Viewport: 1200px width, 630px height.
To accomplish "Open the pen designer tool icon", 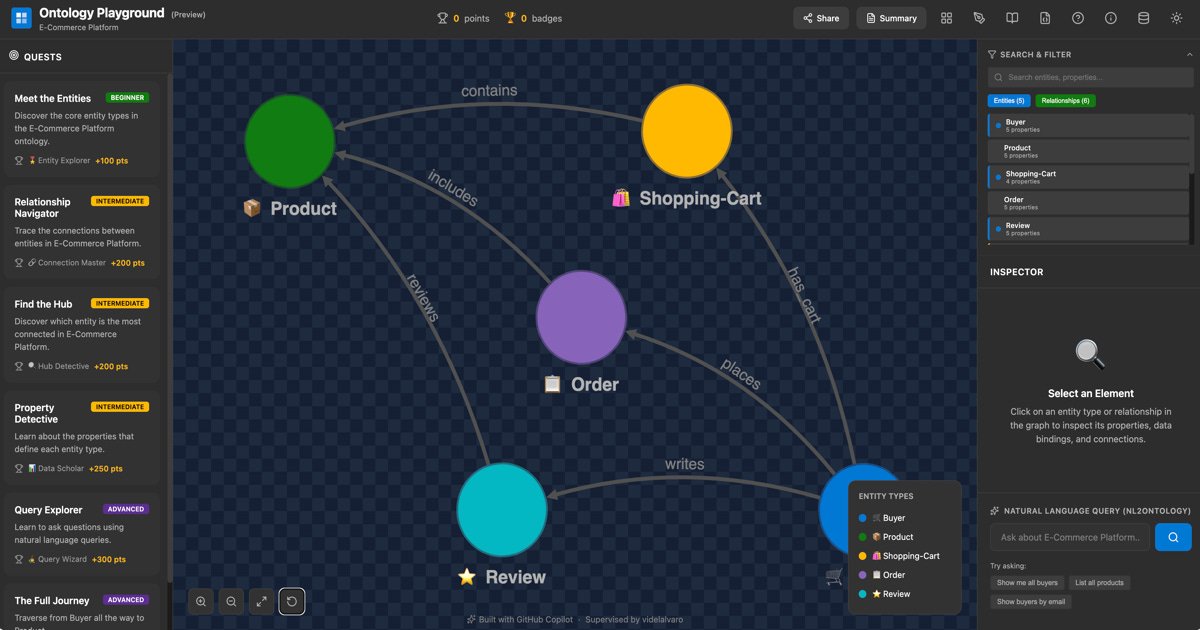I will coord(979,18).
